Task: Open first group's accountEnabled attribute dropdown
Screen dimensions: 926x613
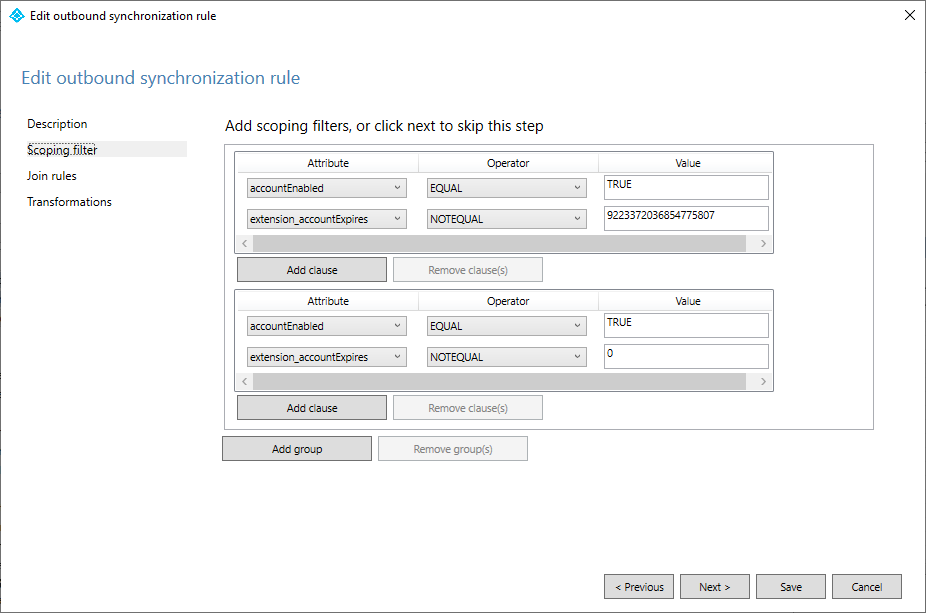Action: click(326, 188)
